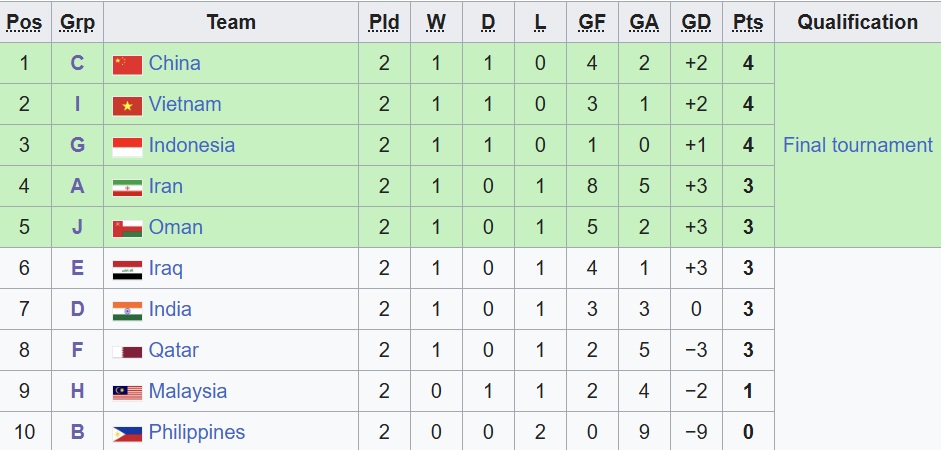This screenshot has width=941, height=450.
Task: Click the Iran flag icon
Action: coord(127,188)
